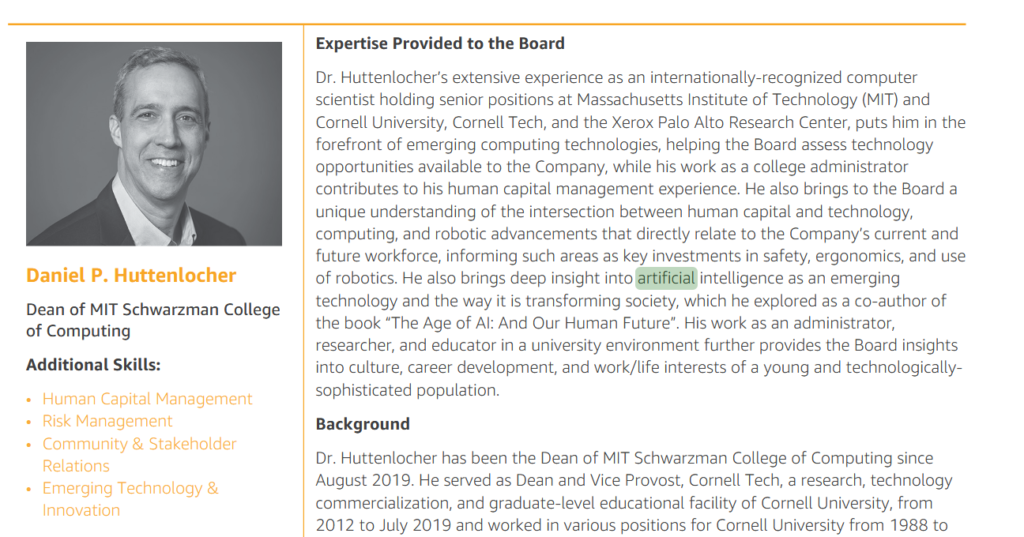Click 'Xerox Palo Alto Research Center' text
This screenshot has width=1024, height=537.
(731, 122)
